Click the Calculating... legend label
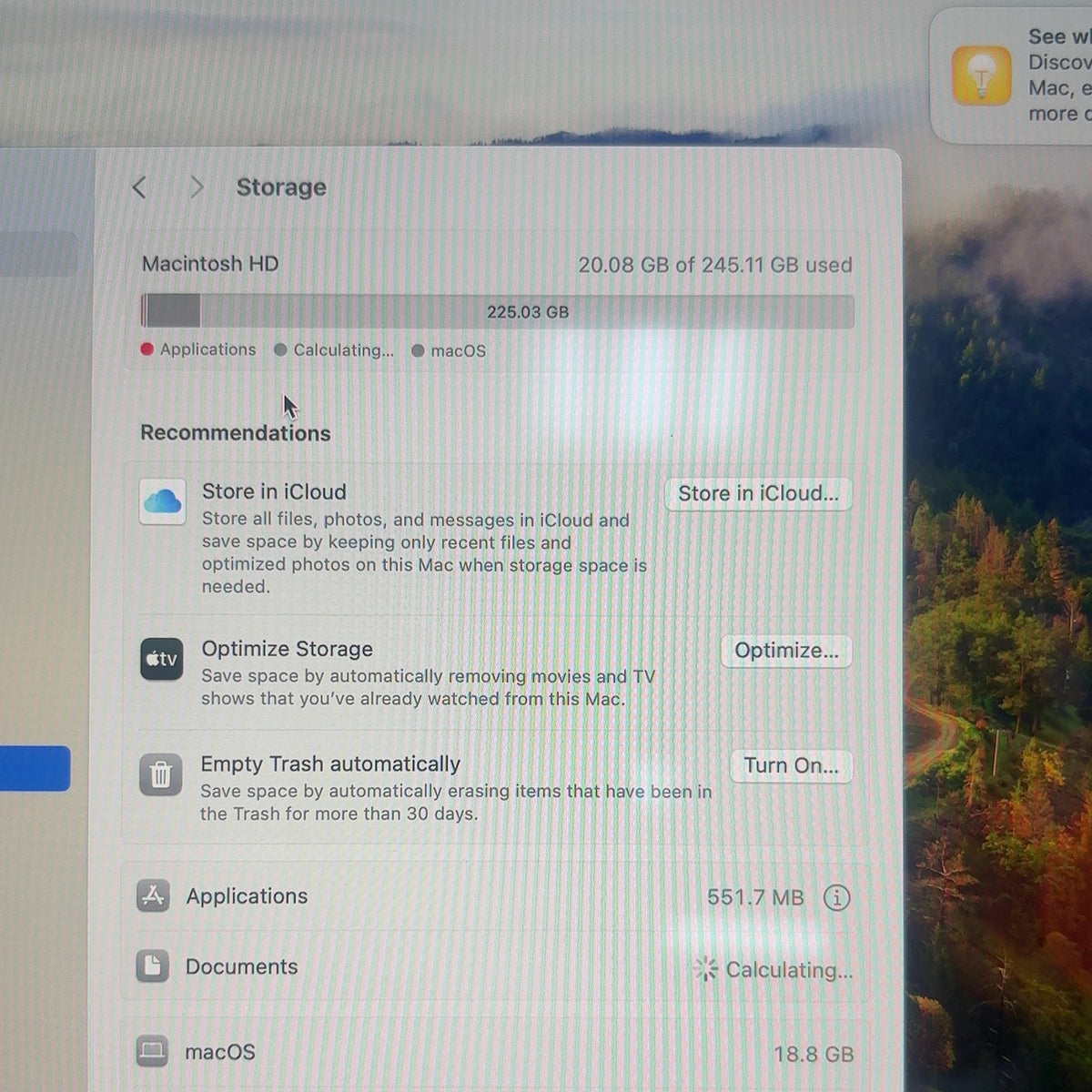 pyautogui.click(x=344, y=350)
